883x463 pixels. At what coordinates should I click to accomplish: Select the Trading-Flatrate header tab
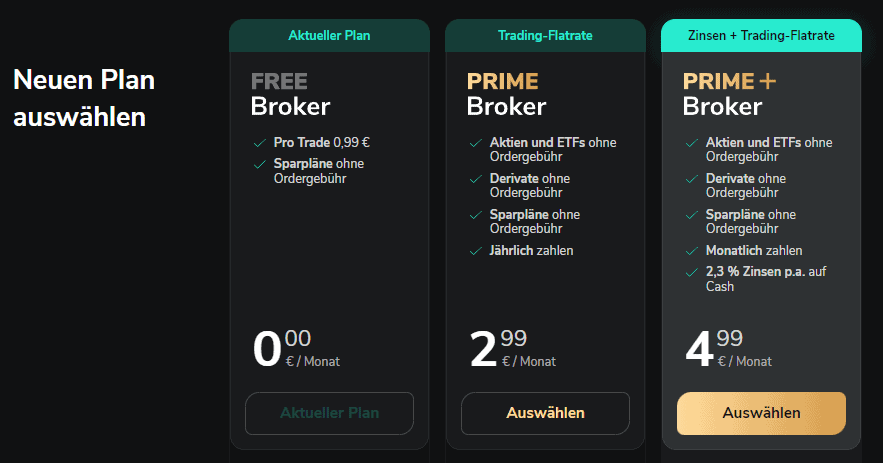click(545, 36)
